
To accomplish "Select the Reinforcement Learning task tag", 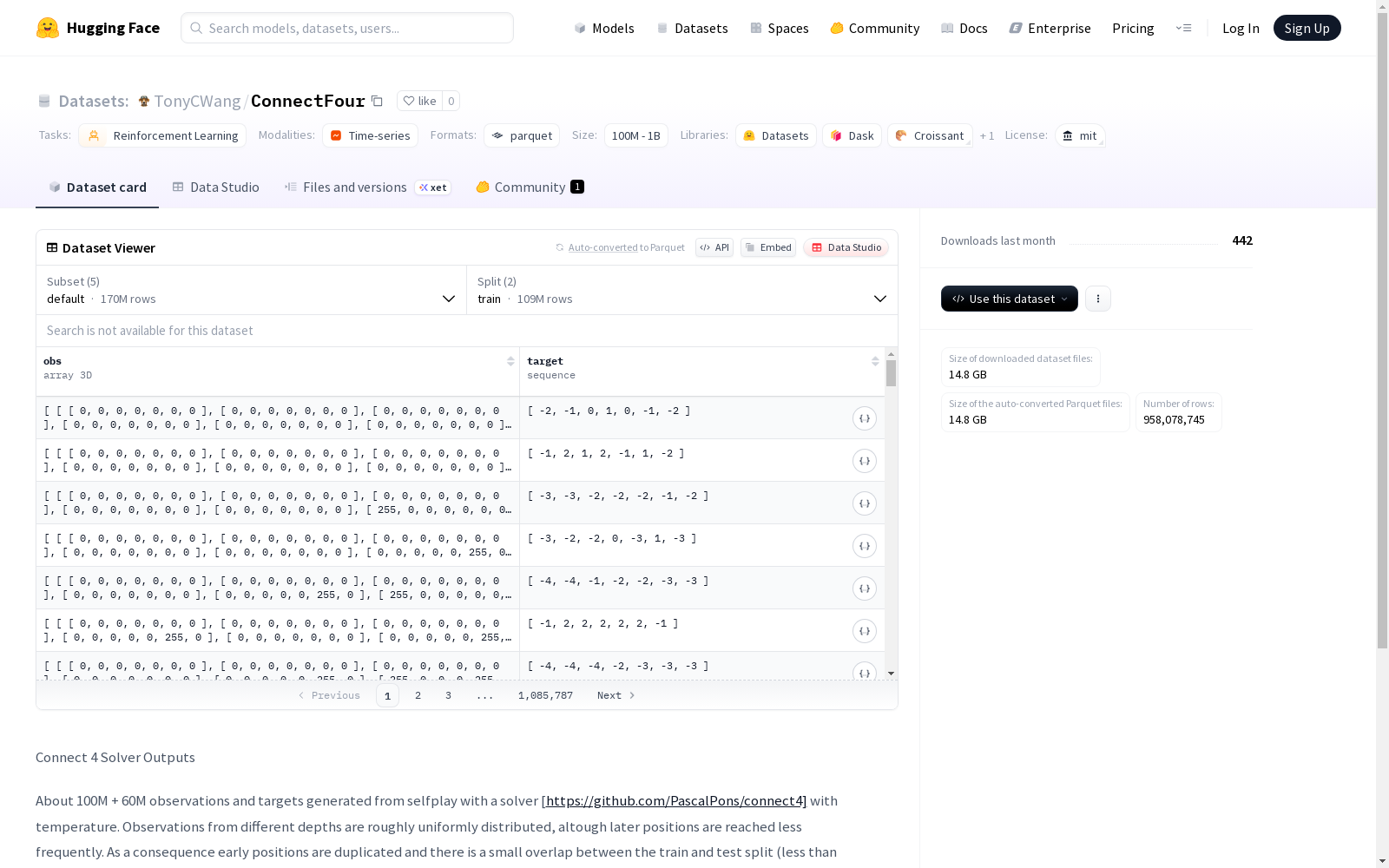I will [x=162, y=135].
